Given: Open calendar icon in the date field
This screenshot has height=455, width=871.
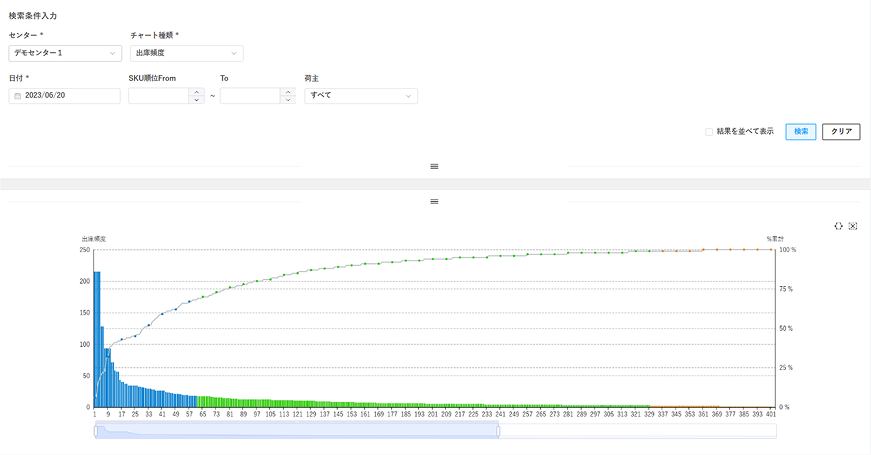Looking at the screenshot, I should pos(17,96).
